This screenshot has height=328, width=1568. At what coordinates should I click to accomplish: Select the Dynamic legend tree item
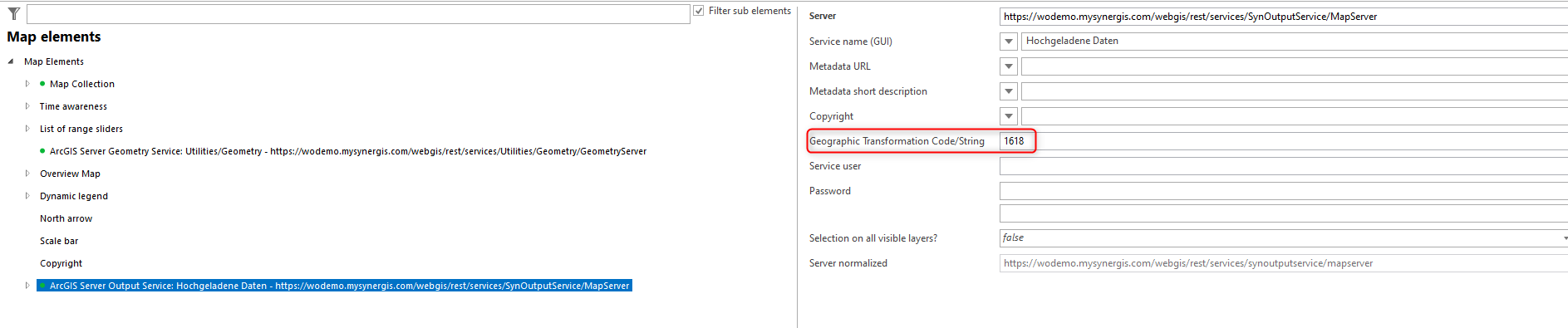(74, 196)
